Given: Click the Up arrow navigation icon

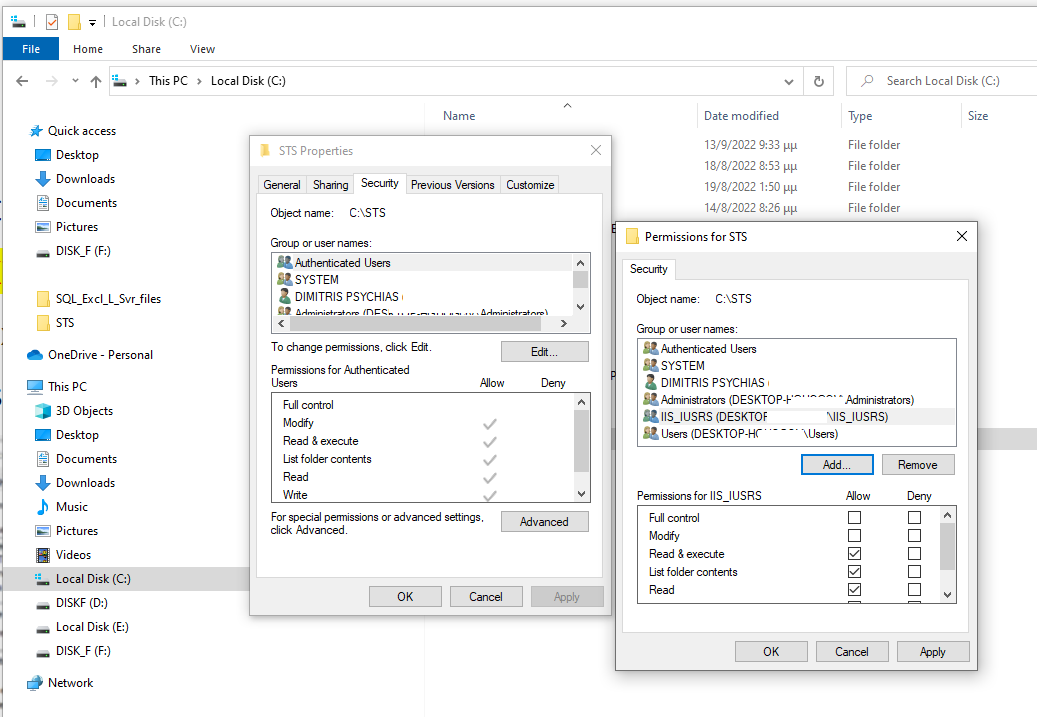Looking at the screenshot, I should (96, 81).
